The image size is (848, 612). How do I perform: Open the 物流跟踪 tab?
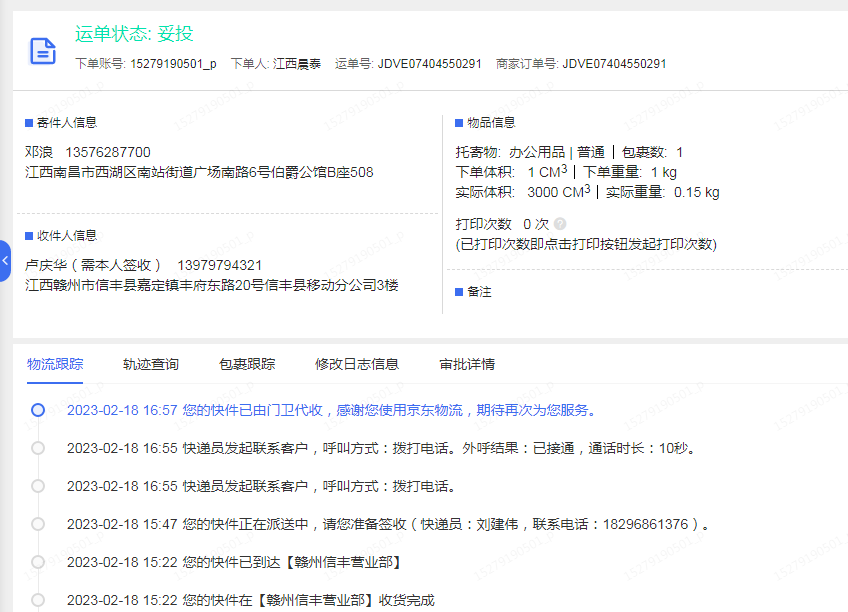[x=55, y=364]
